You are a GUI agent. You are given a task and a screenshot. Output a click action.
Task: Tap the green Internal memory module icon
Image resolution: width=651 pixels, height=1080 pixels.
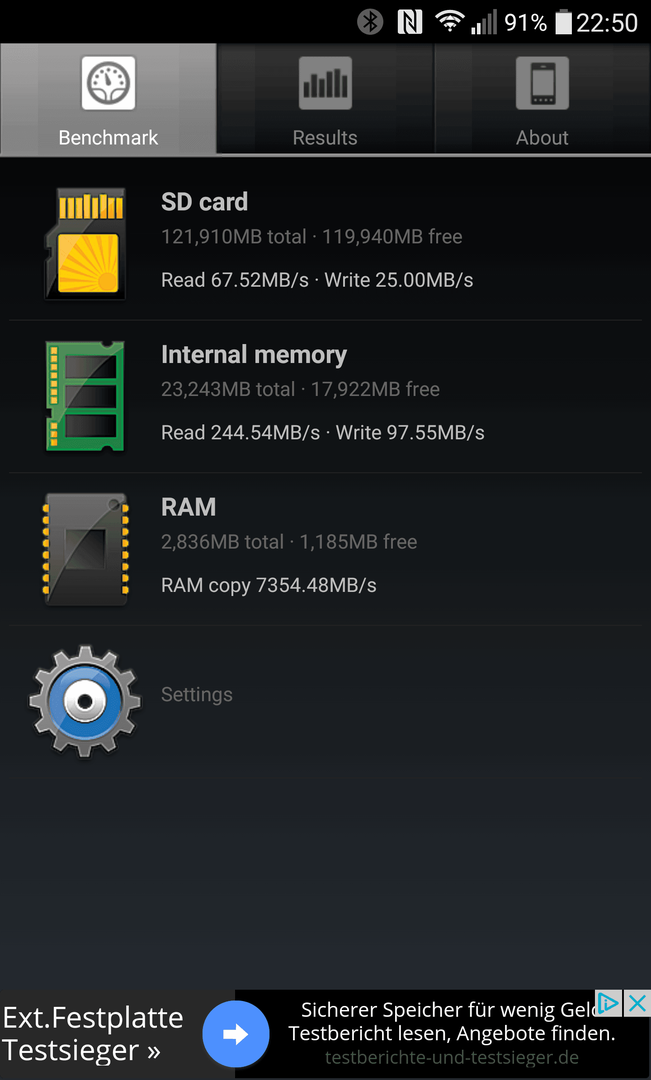(85, 396)
